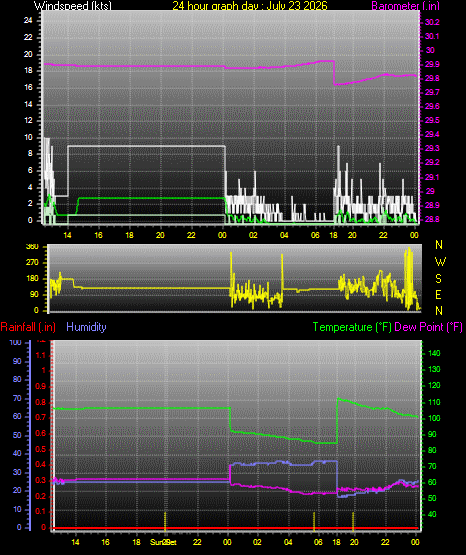
Task: Select the Humidity legend label
Action: pyautogui.click(x=86, y=327)
